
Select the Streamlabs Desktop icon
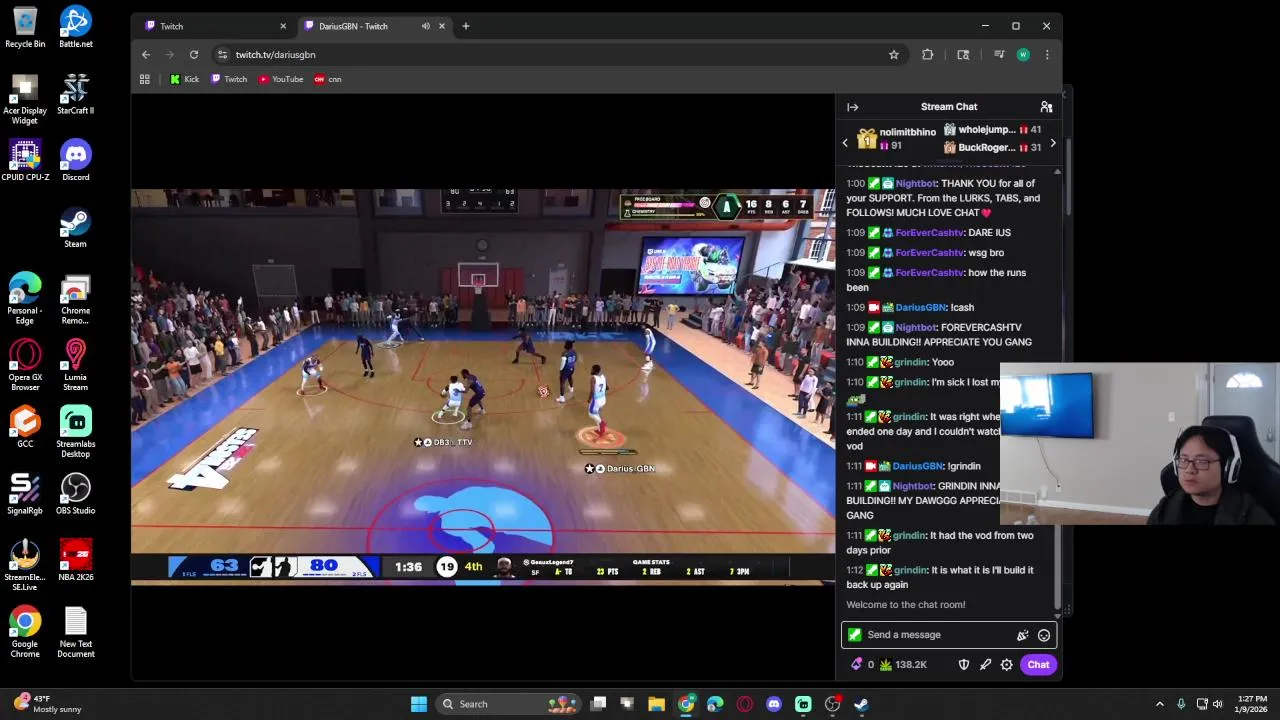click(x=76, y=432)
